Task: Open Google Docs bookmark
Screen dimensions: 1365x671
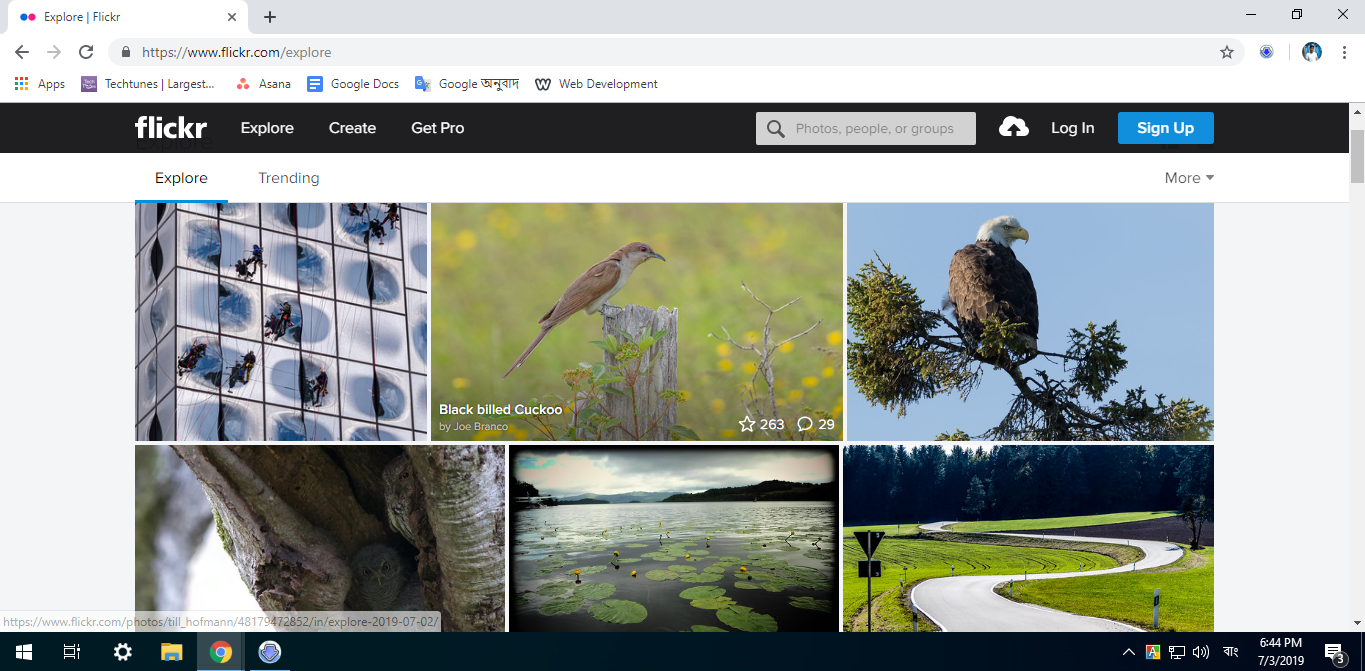Action: pyautogui.click(x=353, y=84)
